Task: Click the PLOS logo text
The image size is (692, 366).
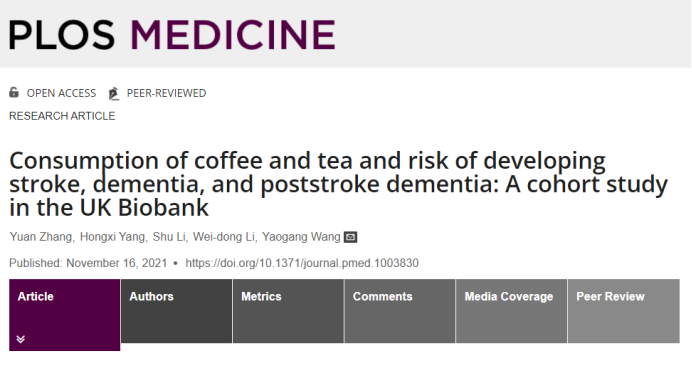Action: pyautogui.click(x=62, y=35)
